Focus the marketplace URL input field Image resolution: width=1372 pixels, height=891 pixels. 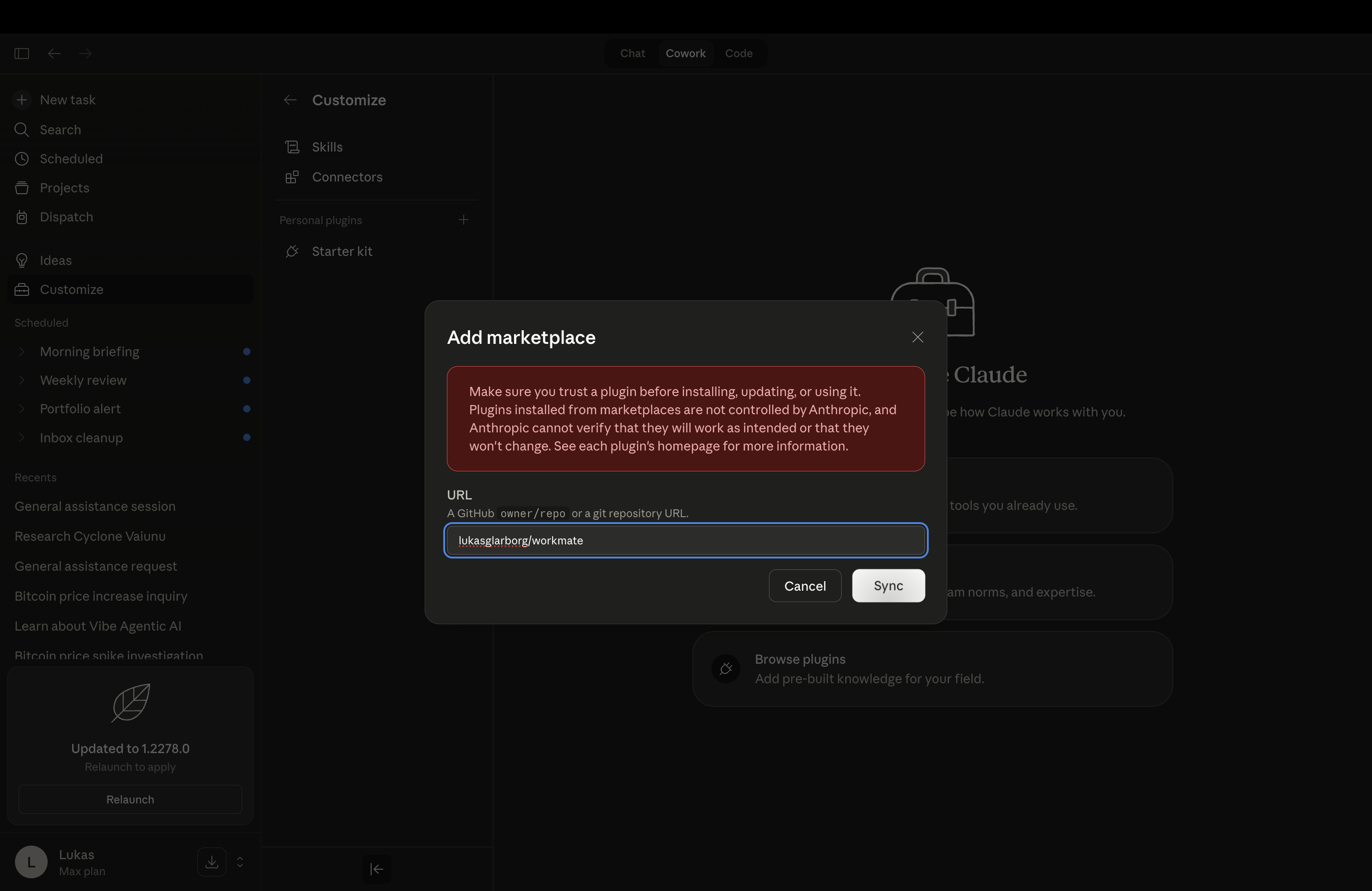(x=686, y=541)
